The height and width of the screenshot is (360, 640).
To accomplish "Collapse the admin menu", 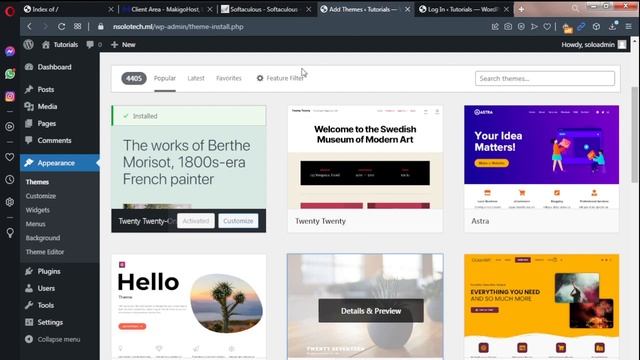I will tap(53, 340).
